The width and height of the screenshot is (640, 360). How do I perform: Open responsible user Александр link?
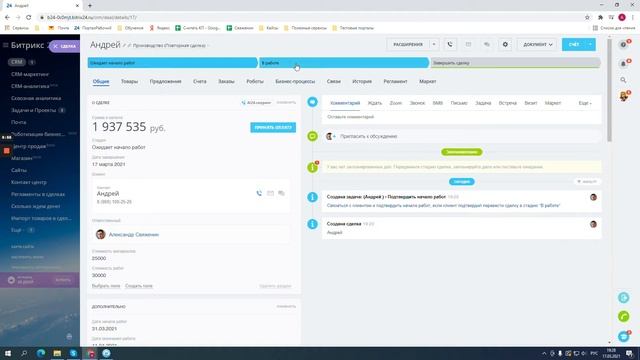pos(133,235)
